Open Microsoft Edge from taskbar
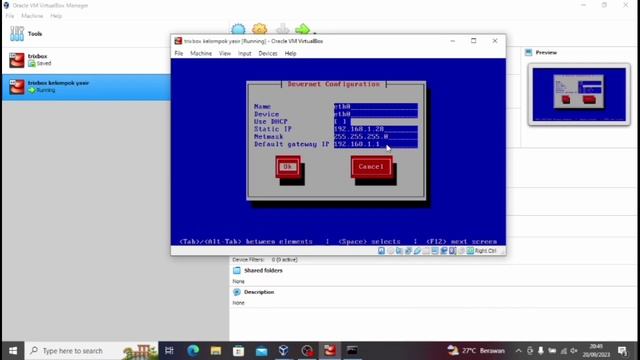The width and height of the screenshot is (640, 360). [193, 351]
